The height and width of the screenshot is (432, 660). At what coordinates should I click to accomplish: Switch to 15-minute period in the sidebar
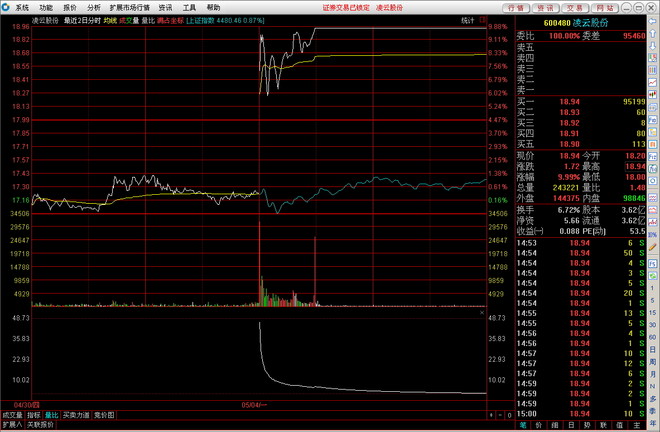(653, 312)
